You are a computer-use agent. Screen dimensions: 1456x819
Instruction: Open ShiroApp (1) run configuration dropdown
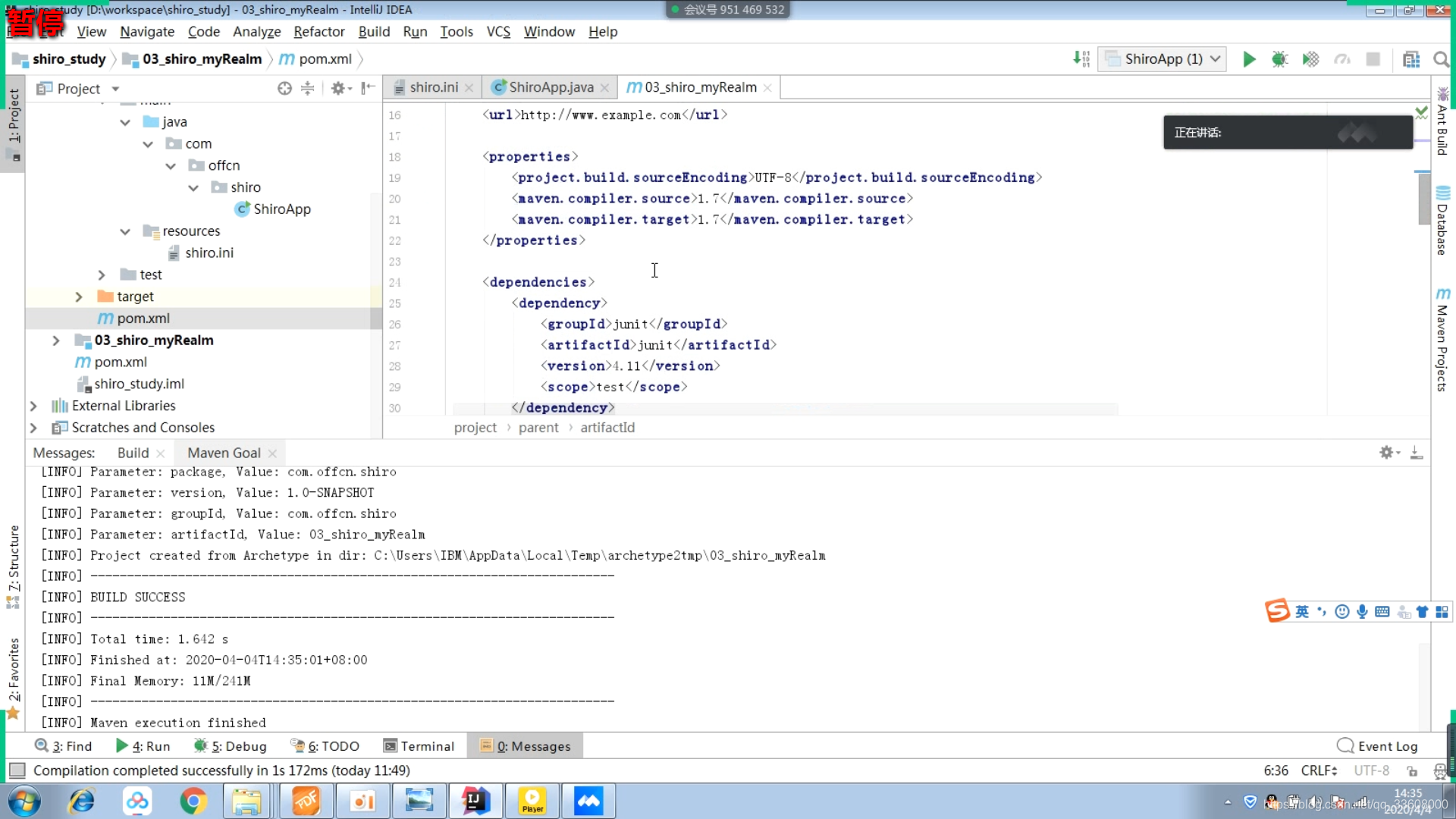pos(1162,59)
